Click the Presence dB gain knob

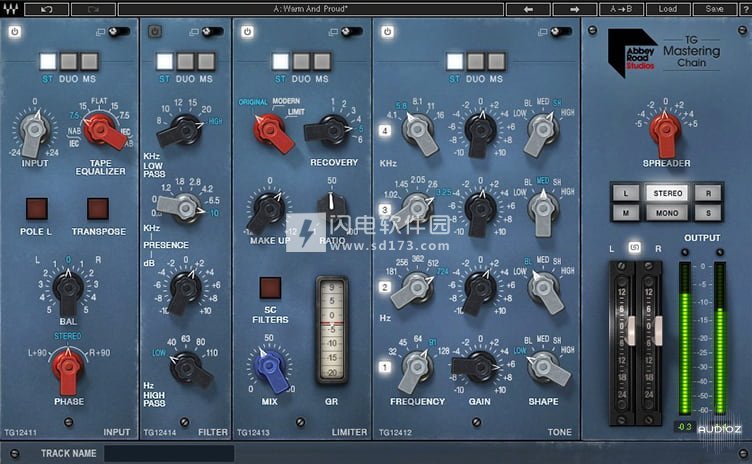185,289
